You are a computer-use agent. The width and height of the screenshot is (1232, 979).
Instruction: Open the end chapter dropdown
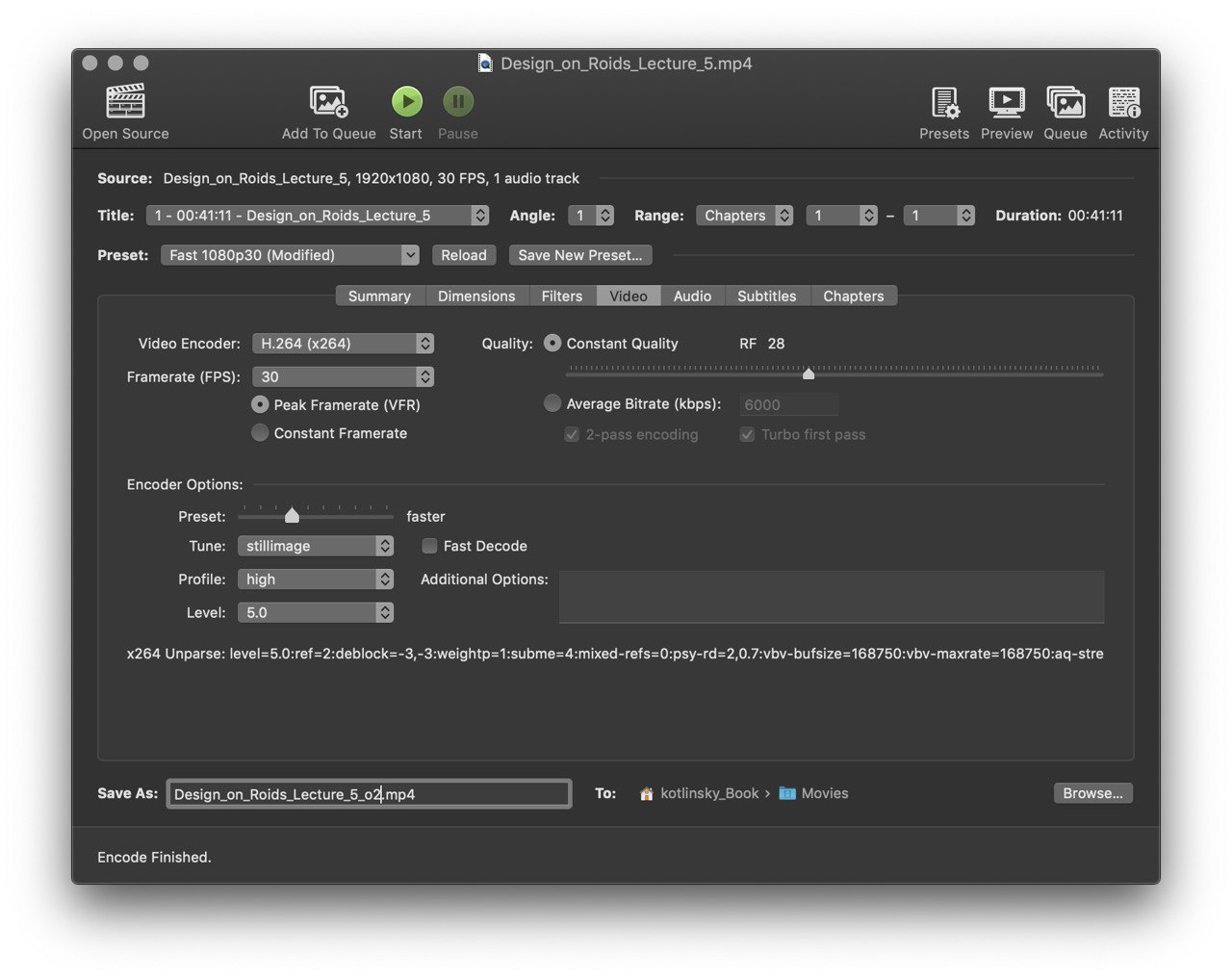tap(939, 216)
